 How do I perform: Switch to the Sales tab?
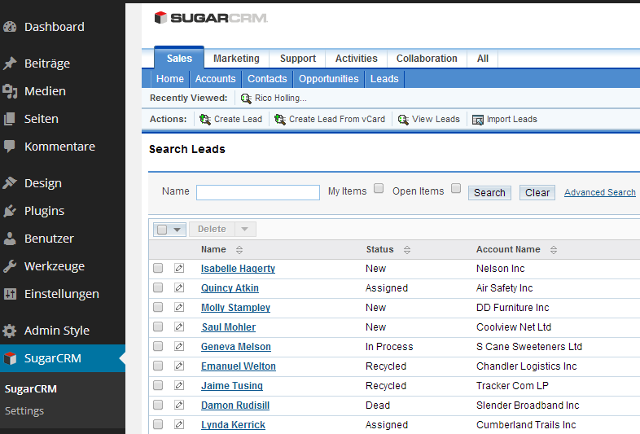179,58
